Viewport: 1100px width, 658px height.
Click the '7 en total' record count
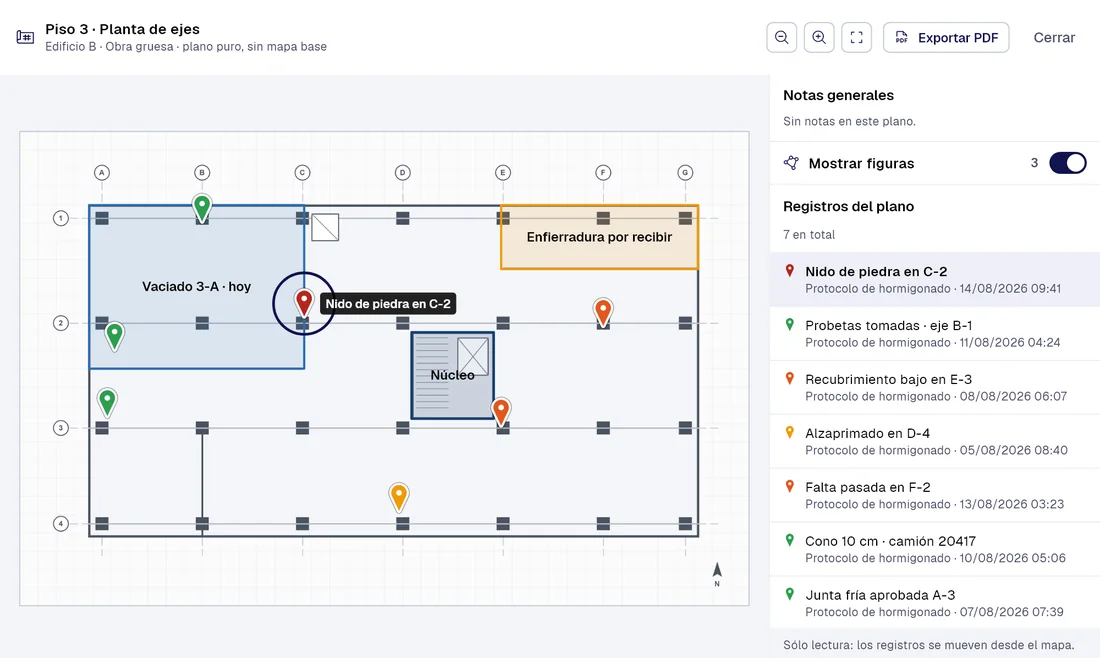pos(809,234)
